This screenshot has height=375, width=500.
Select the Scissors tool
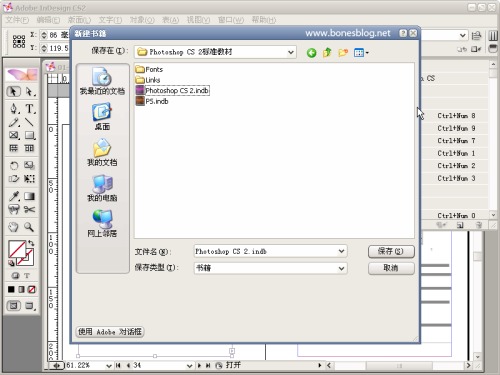[x=29, y=210]
